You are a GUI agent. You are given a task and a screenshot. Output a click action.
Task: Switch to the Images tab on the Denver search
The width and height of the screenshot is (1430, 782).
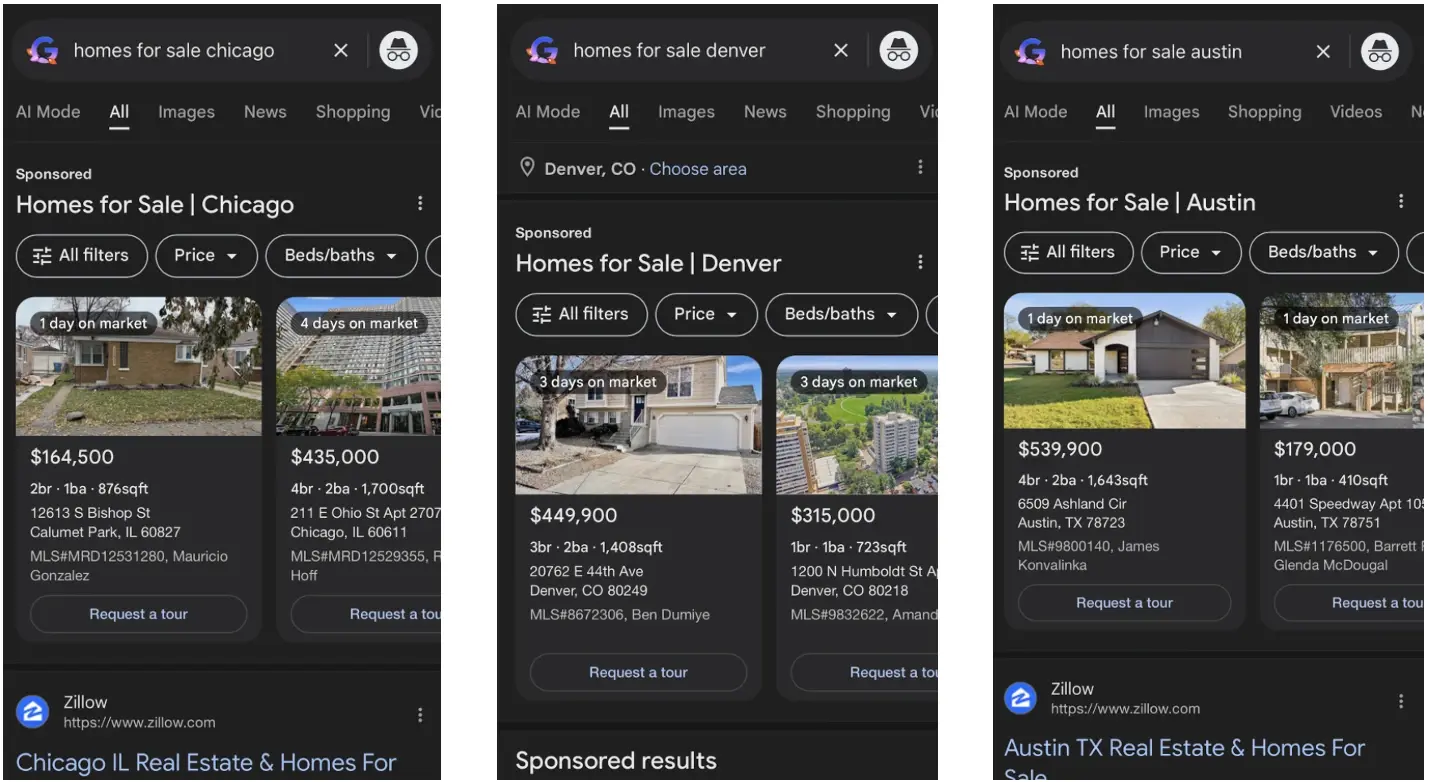tap(686, 112)
